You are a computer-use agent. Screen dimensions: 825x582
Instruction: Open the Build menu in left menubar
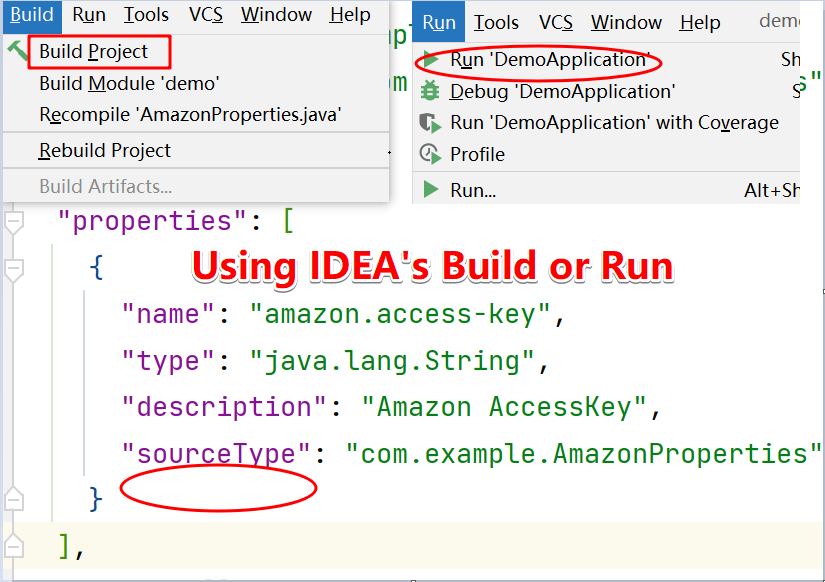coord(32,15)
